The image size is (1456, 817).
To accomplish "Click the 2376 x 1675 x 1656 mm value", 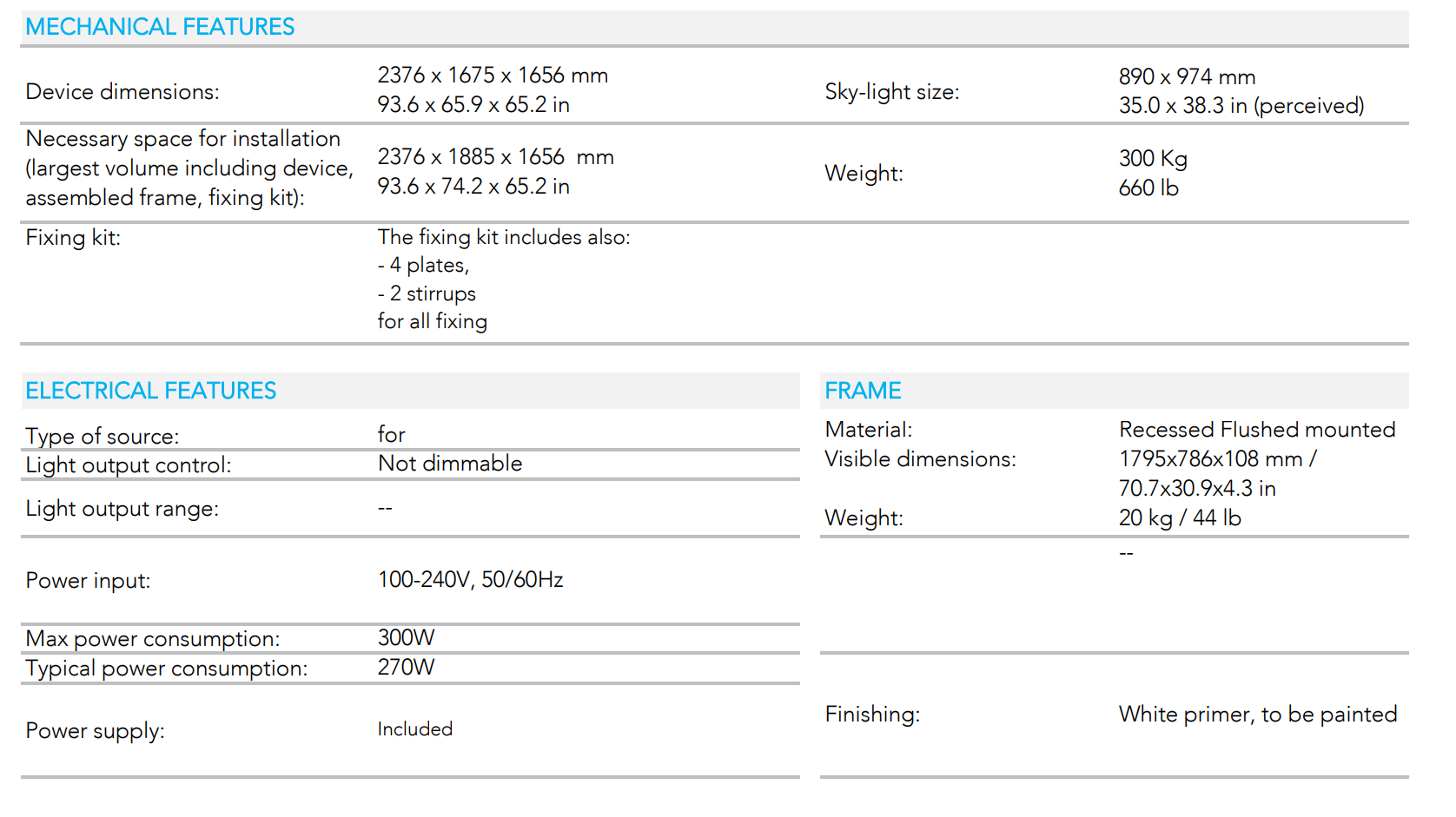I will [x=493, y=76].
